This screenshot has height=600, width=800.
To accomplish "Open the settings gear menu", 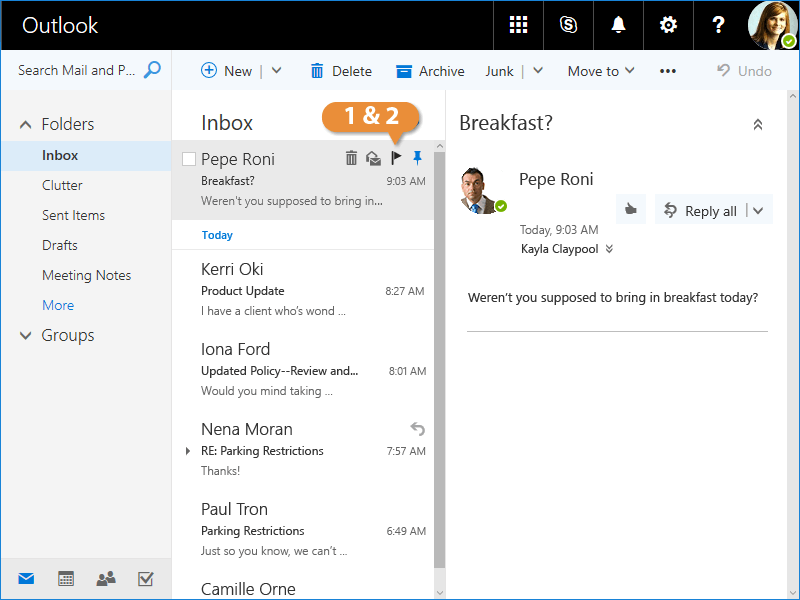I will 668,25.
